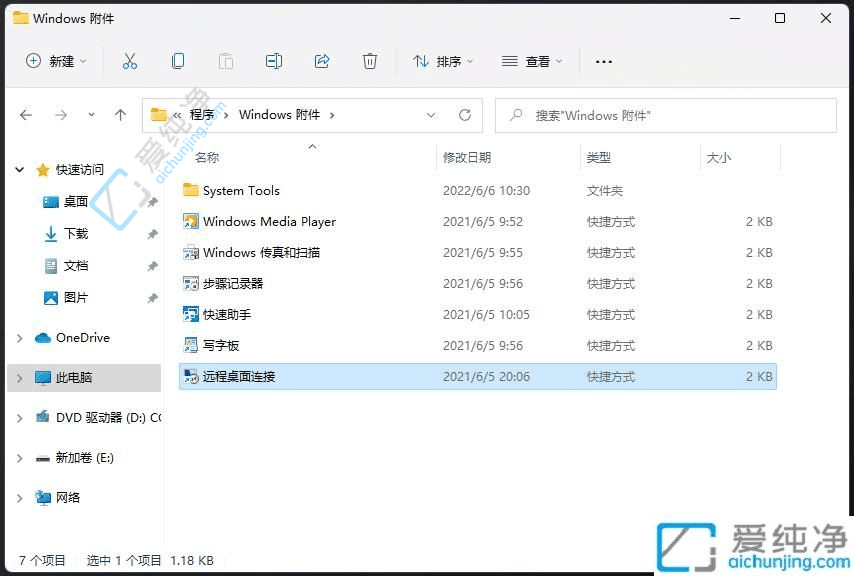This screenshot has width=854, height=576.
Task: Expand the address bar history dropdown
Action: (x=431, y=115)
